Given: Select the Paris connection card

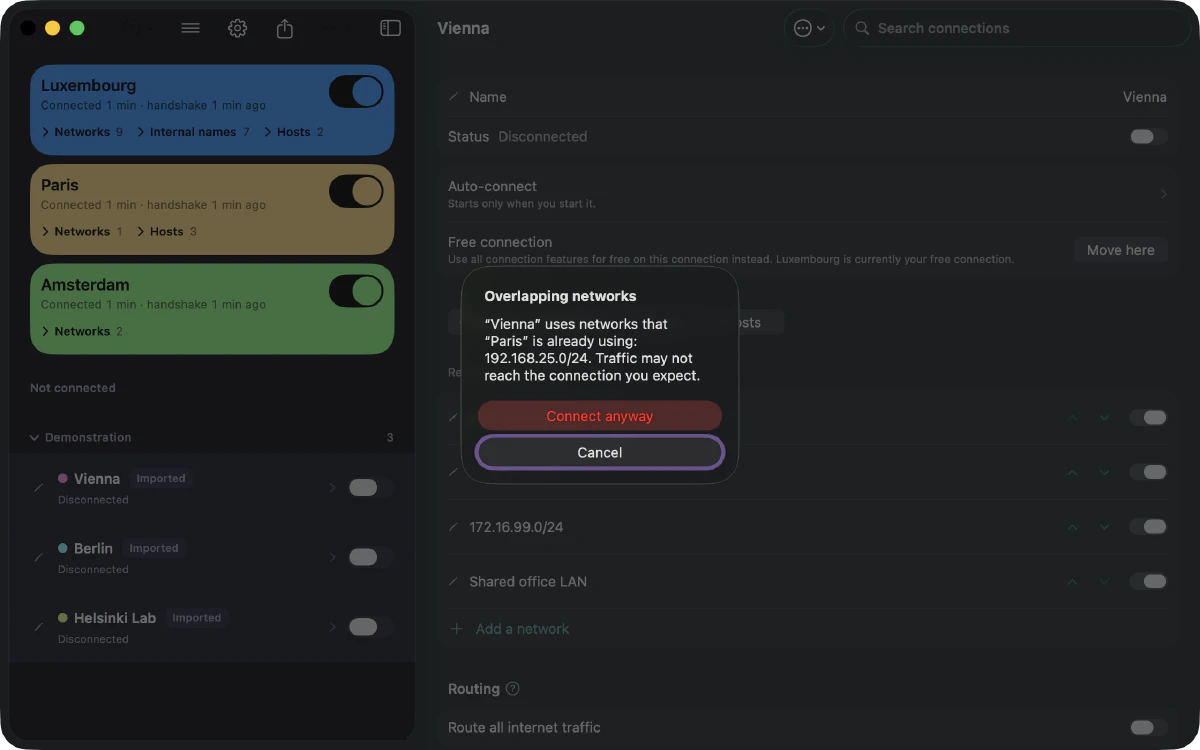Looking at the screenshot, I should point(212,209).
